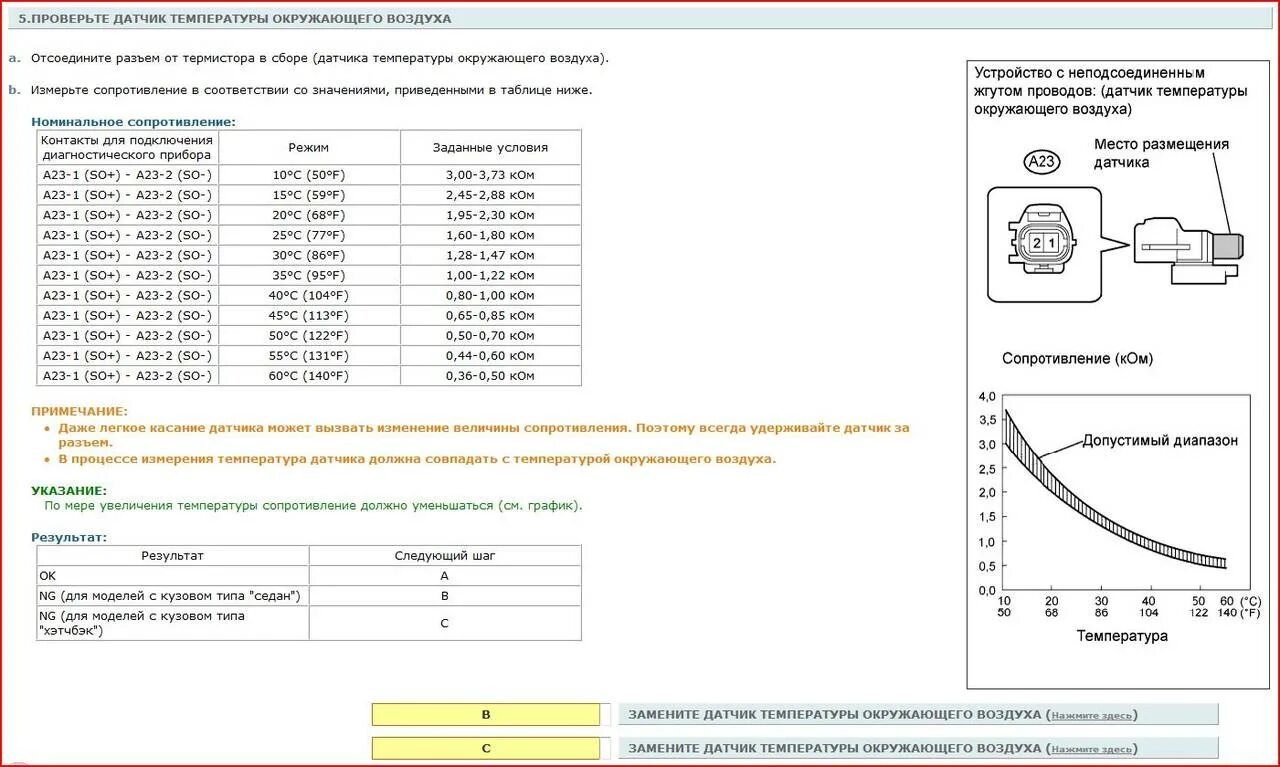This screenshot has height=767, width=1280.
Task: Select cell '0,36-0,50 кОм'
Action: 490,376
